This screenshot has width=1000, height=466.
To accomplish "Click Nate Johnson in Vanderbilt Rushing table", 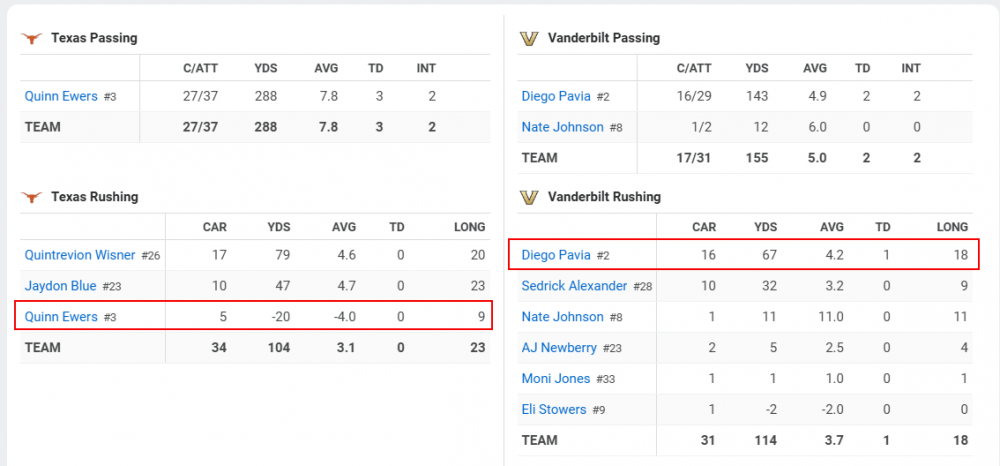I will (562, 317).
